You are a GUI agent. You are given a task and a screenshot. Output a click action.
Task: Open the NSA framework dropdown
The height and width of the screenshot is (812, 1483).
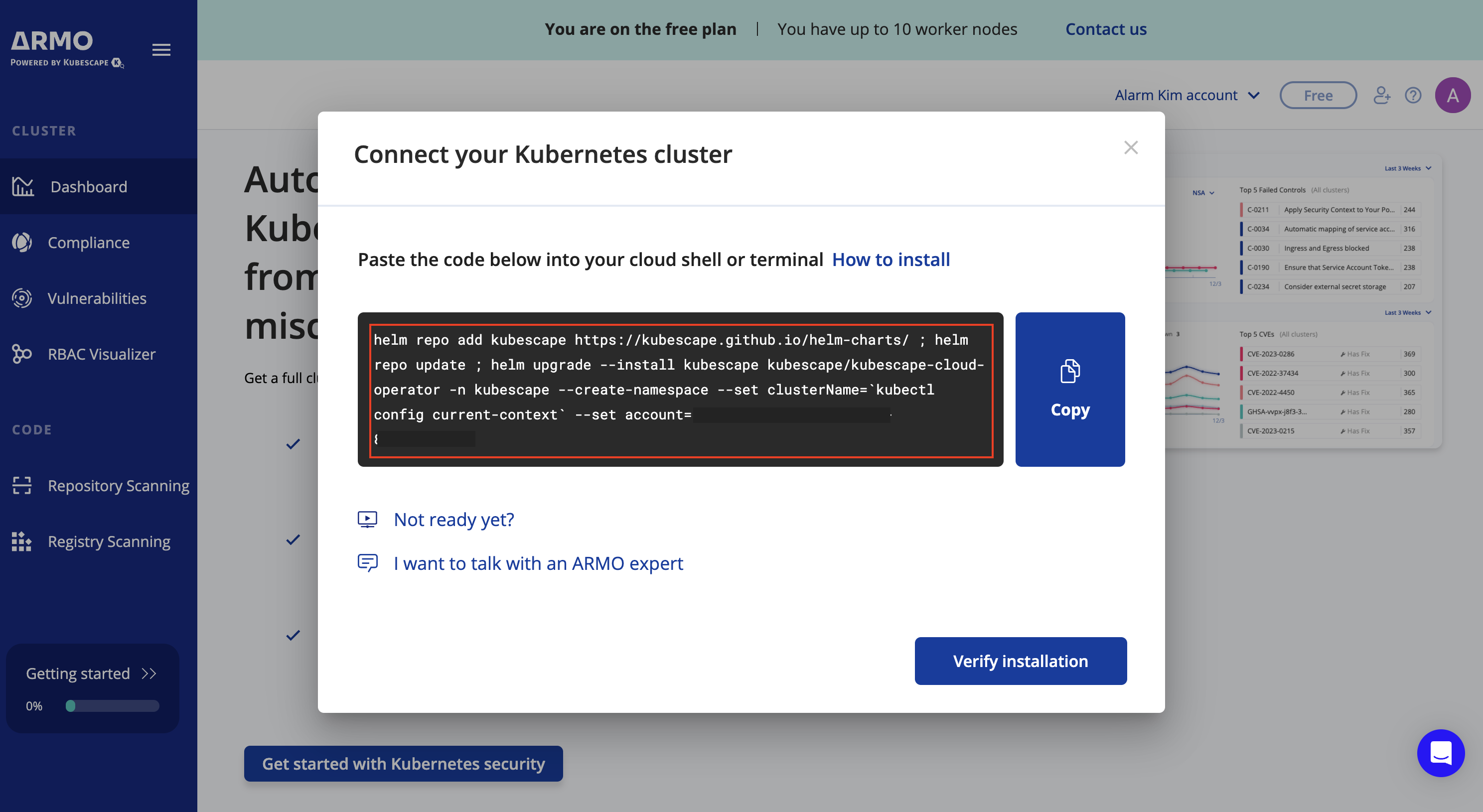[x=1203, y=193]
